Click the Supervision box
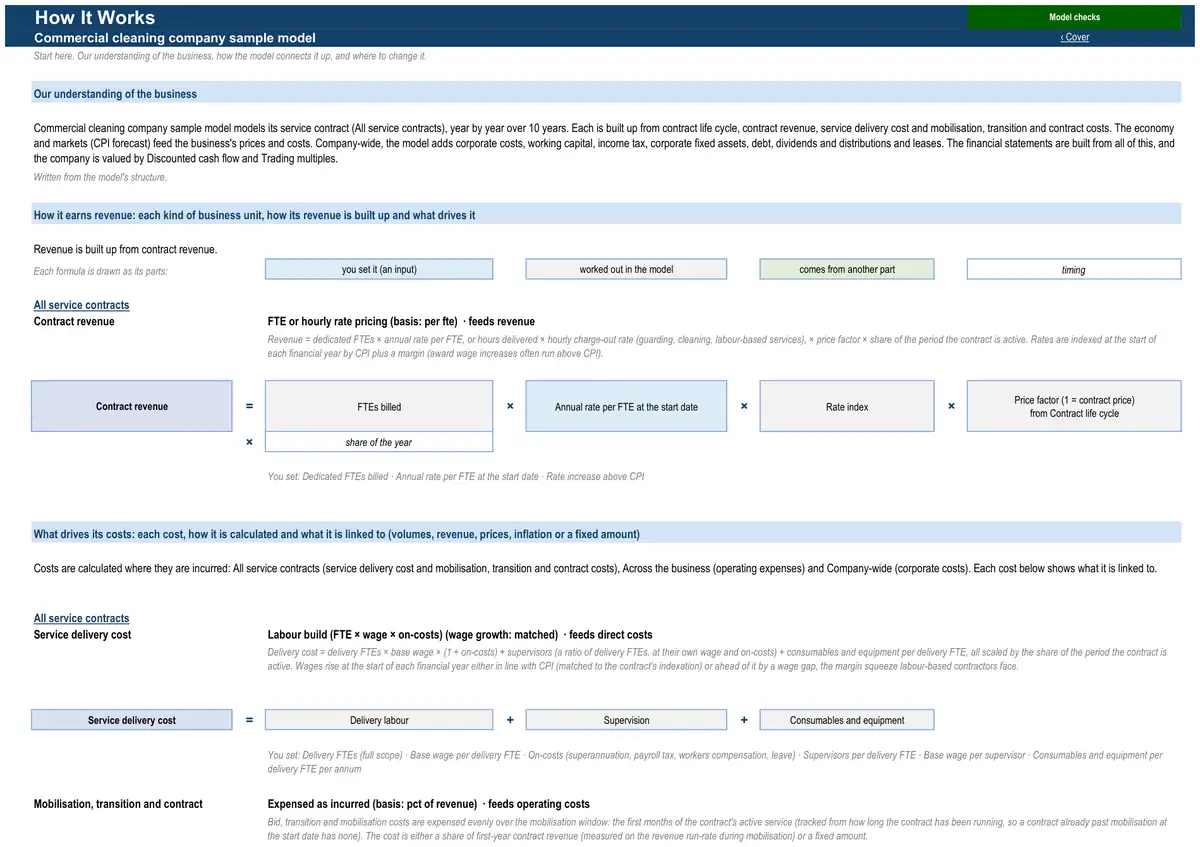 point(626,720)
